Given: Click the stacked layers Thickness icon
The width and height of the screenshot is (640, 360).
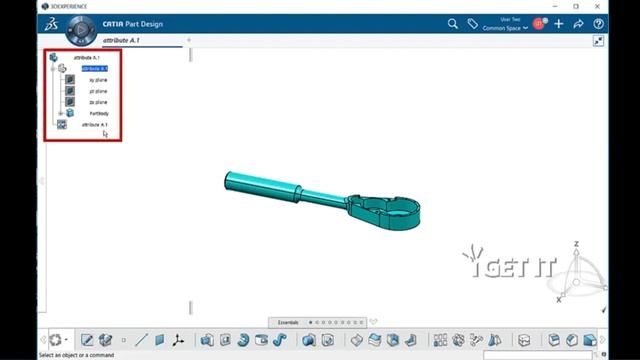Looking at the screenshot, I should (375, 340).
